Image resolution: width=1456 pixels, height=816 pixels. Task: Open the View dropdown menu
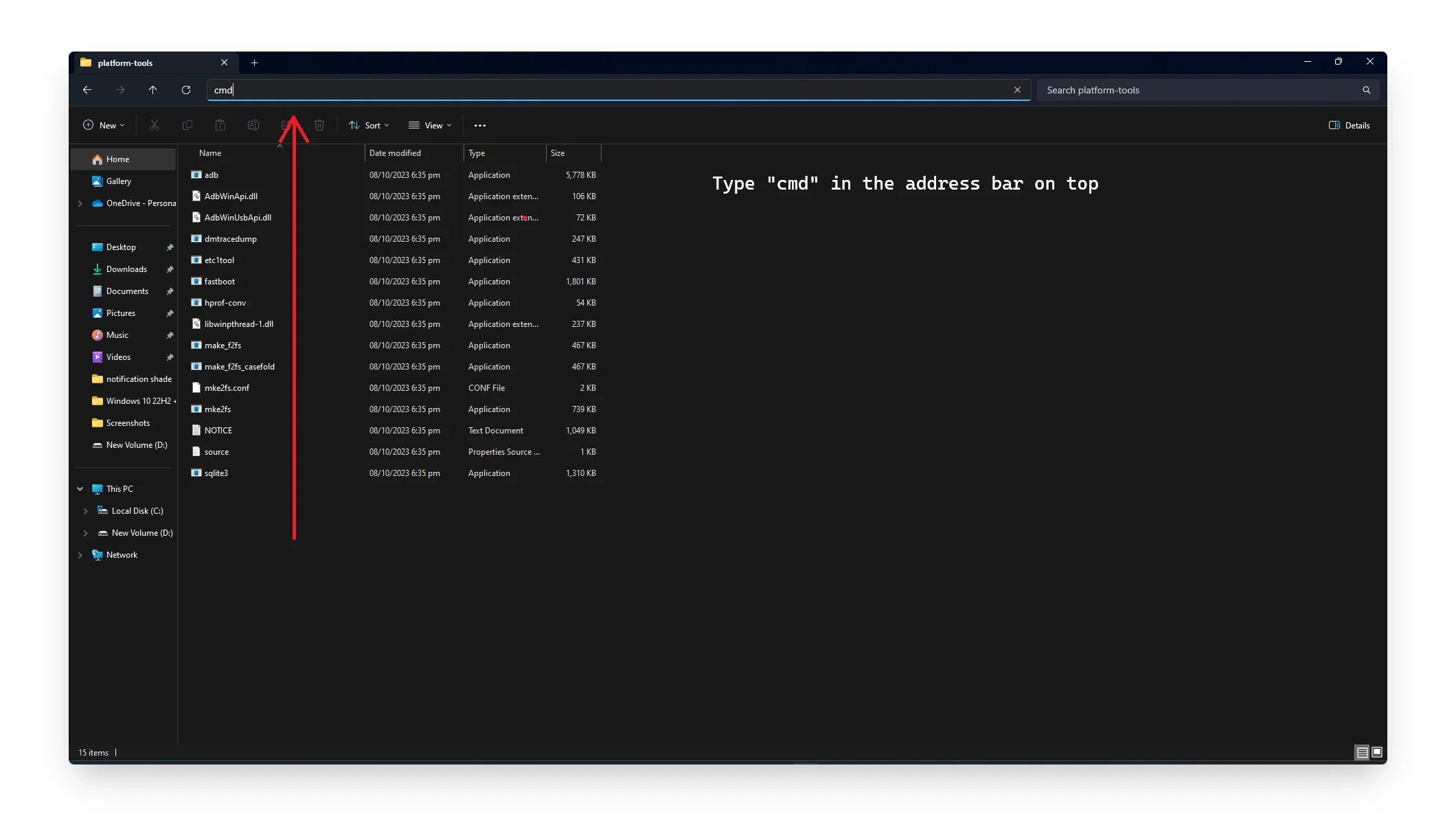click(431, 125)
